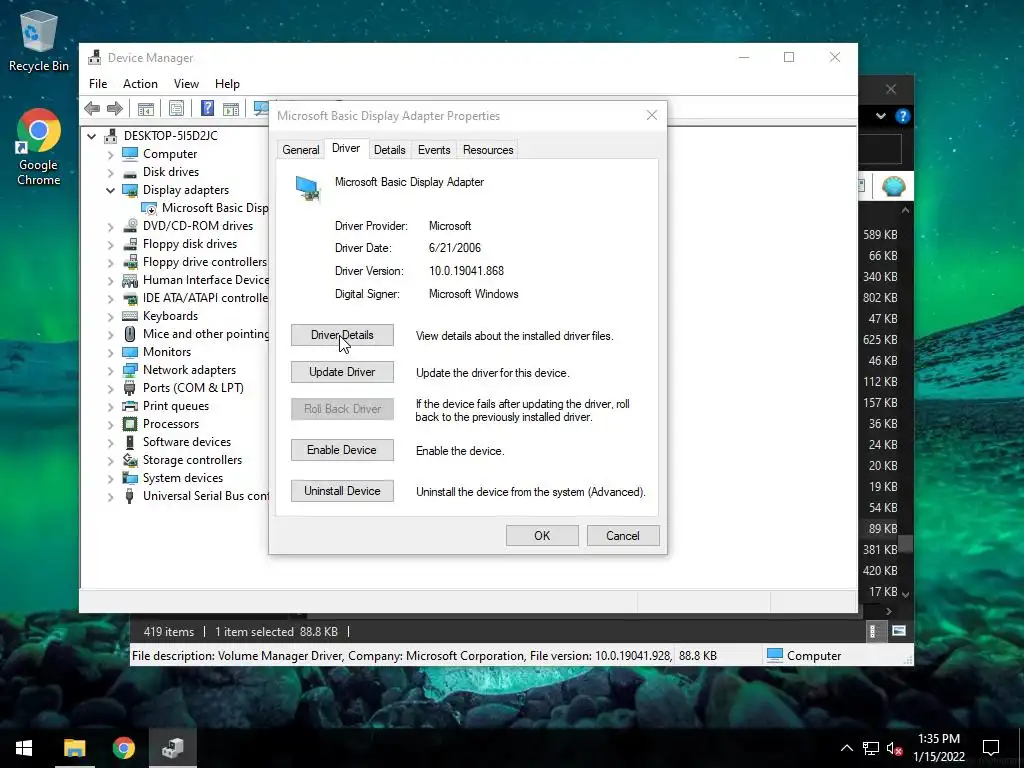Click the Universal Serial Bus controllers icon
The height and width of the screenshot is (768, 1024).
coord(129,496)
